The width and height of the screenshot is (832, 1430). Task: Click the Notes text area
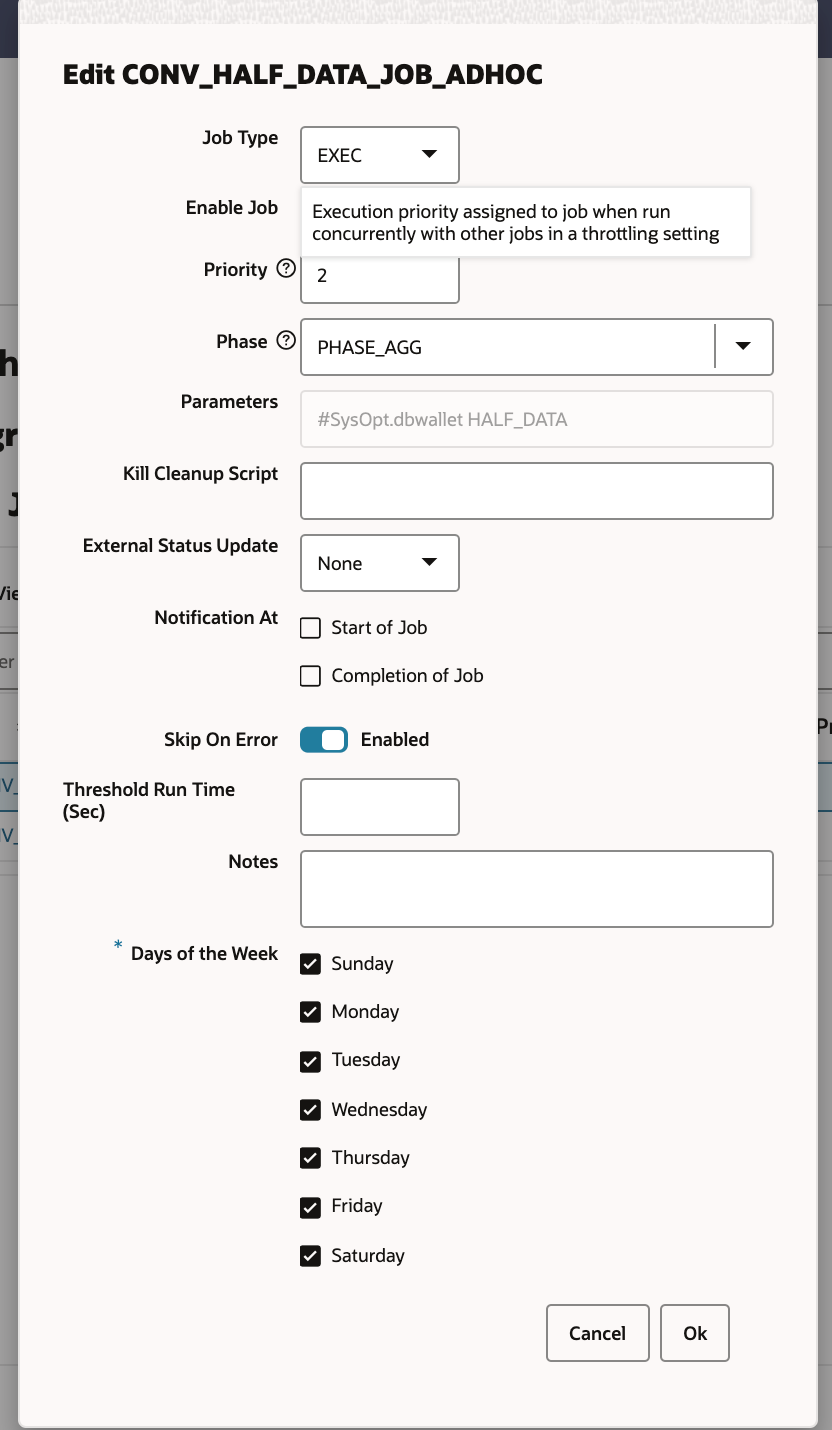click(x=537, y=889)
